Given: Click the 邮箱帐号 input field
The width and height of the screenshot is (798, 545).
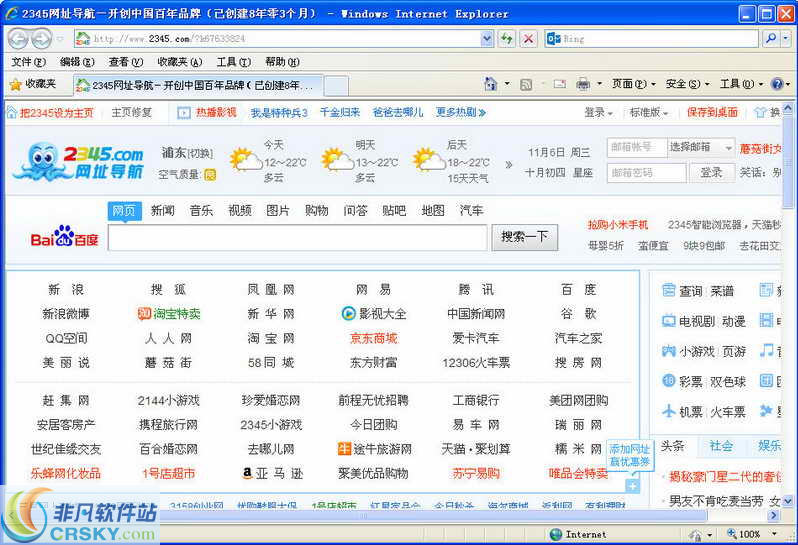Looking at the screenshot, I should [x=637, y=147].
